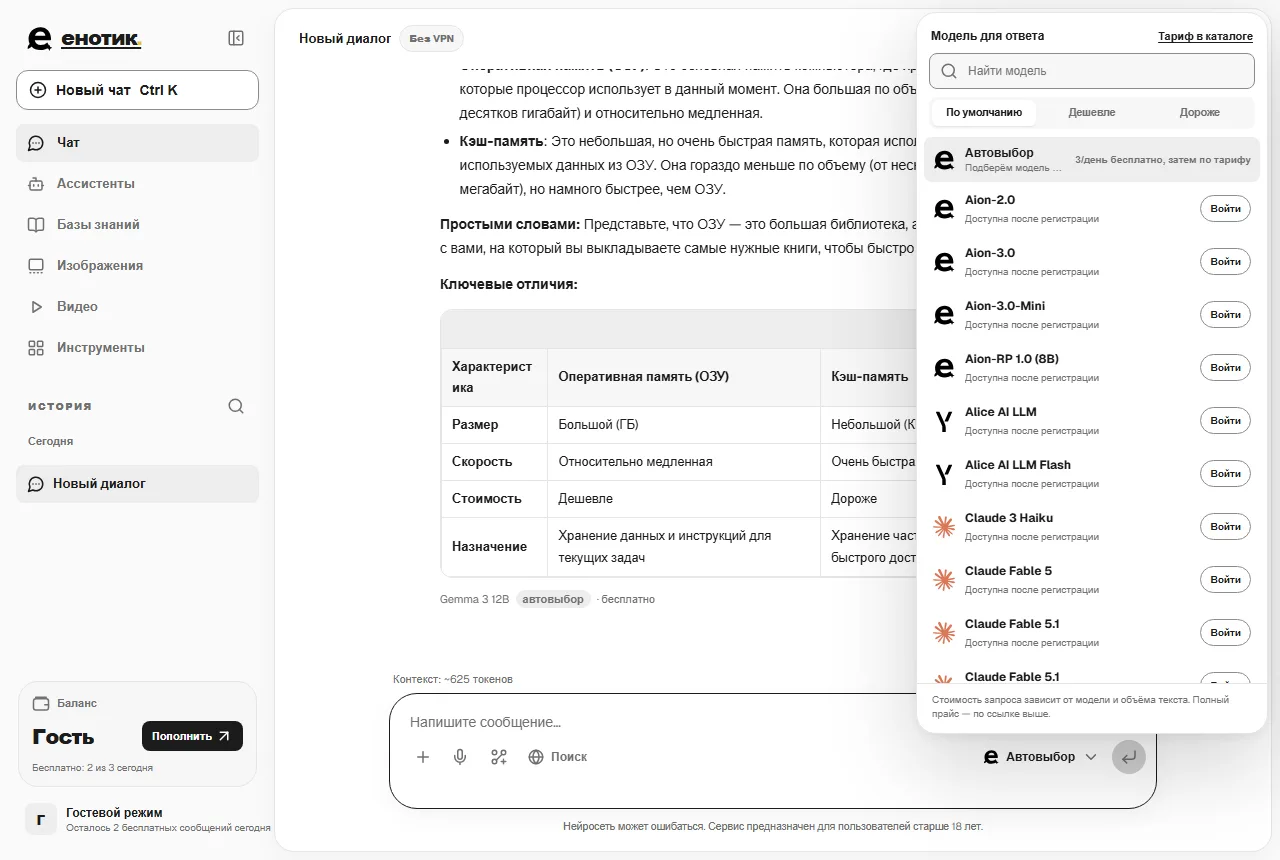This screenshot has height=860, width=1280.
Task: Click the sparkle tools icon beside microphone
Action: coord(499,757)
